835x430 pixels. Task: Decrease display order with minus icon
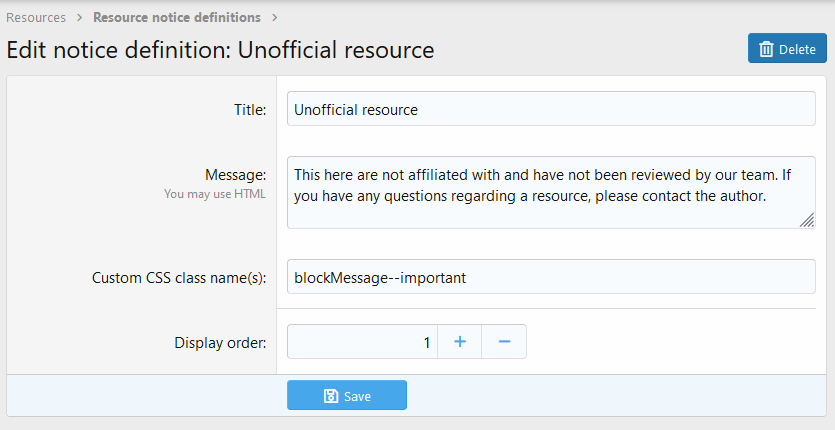(x=504, y=342)
